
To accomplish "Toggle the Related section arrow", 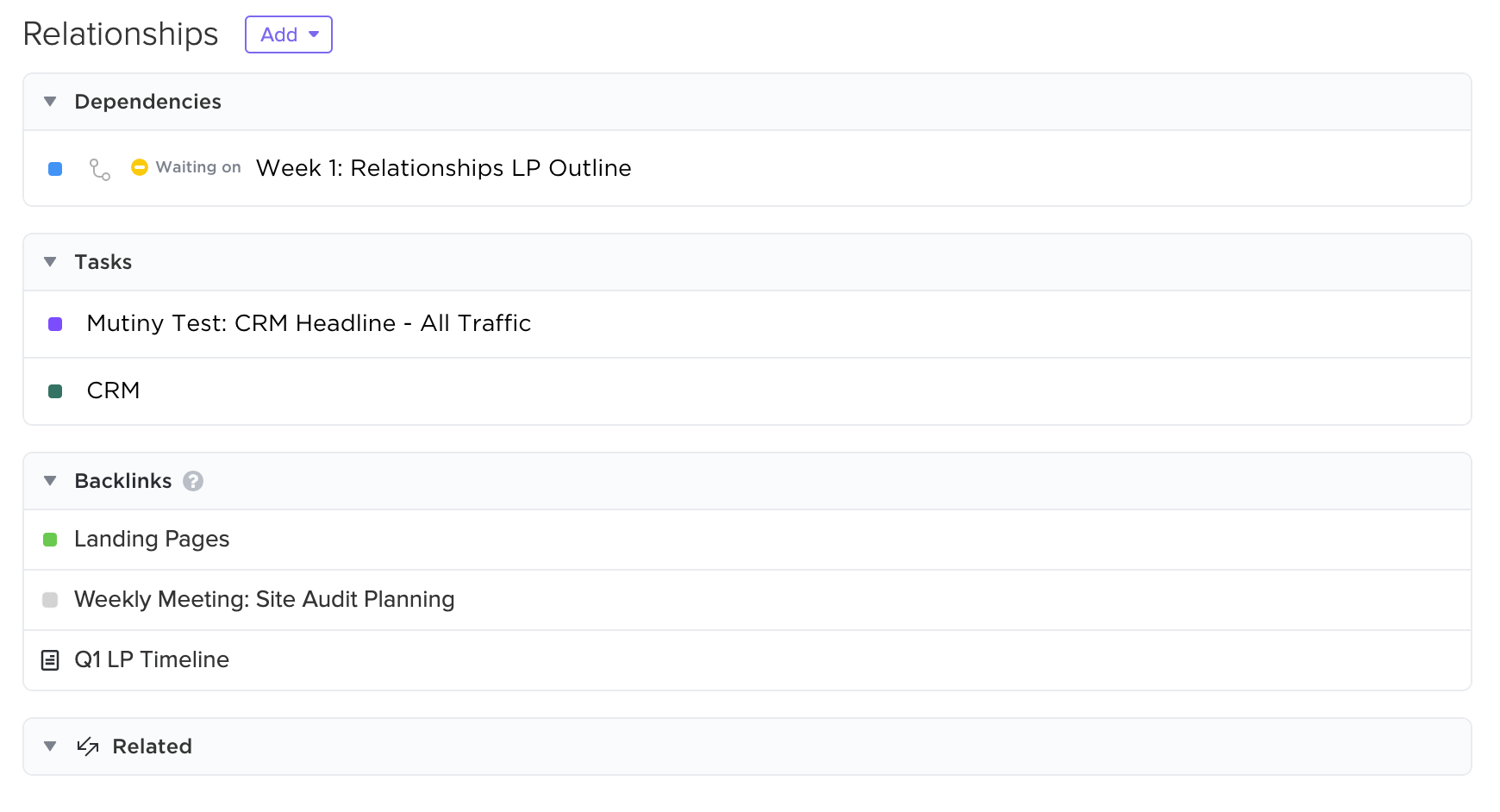I will (50, 746).
